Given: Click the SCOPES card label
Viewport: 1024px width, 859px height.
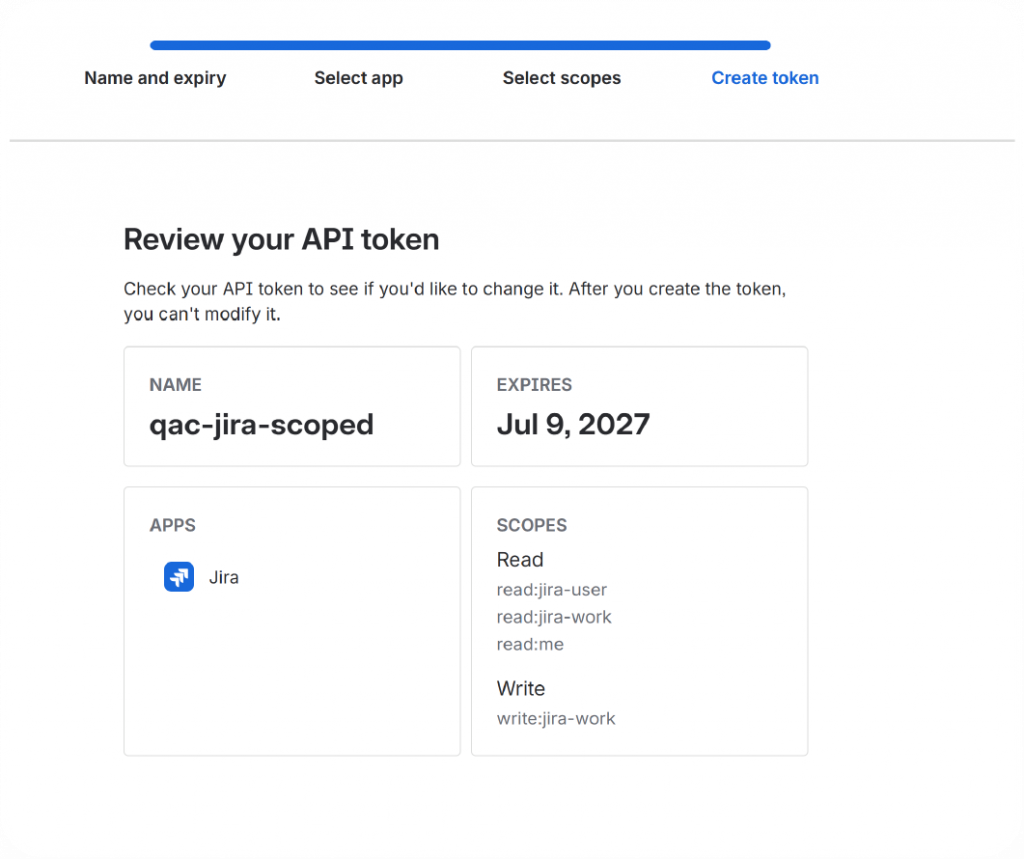Looking at the screenshot, I should (x=532, y=525).
